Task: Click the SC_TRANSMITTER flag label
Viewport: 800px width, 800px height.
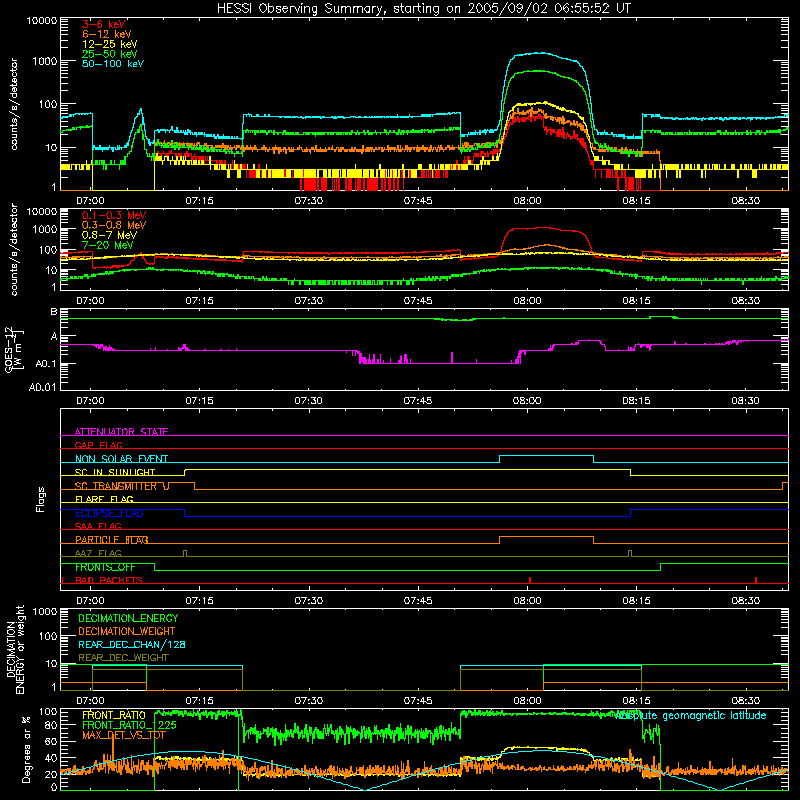Action: [x=116, y=486]
